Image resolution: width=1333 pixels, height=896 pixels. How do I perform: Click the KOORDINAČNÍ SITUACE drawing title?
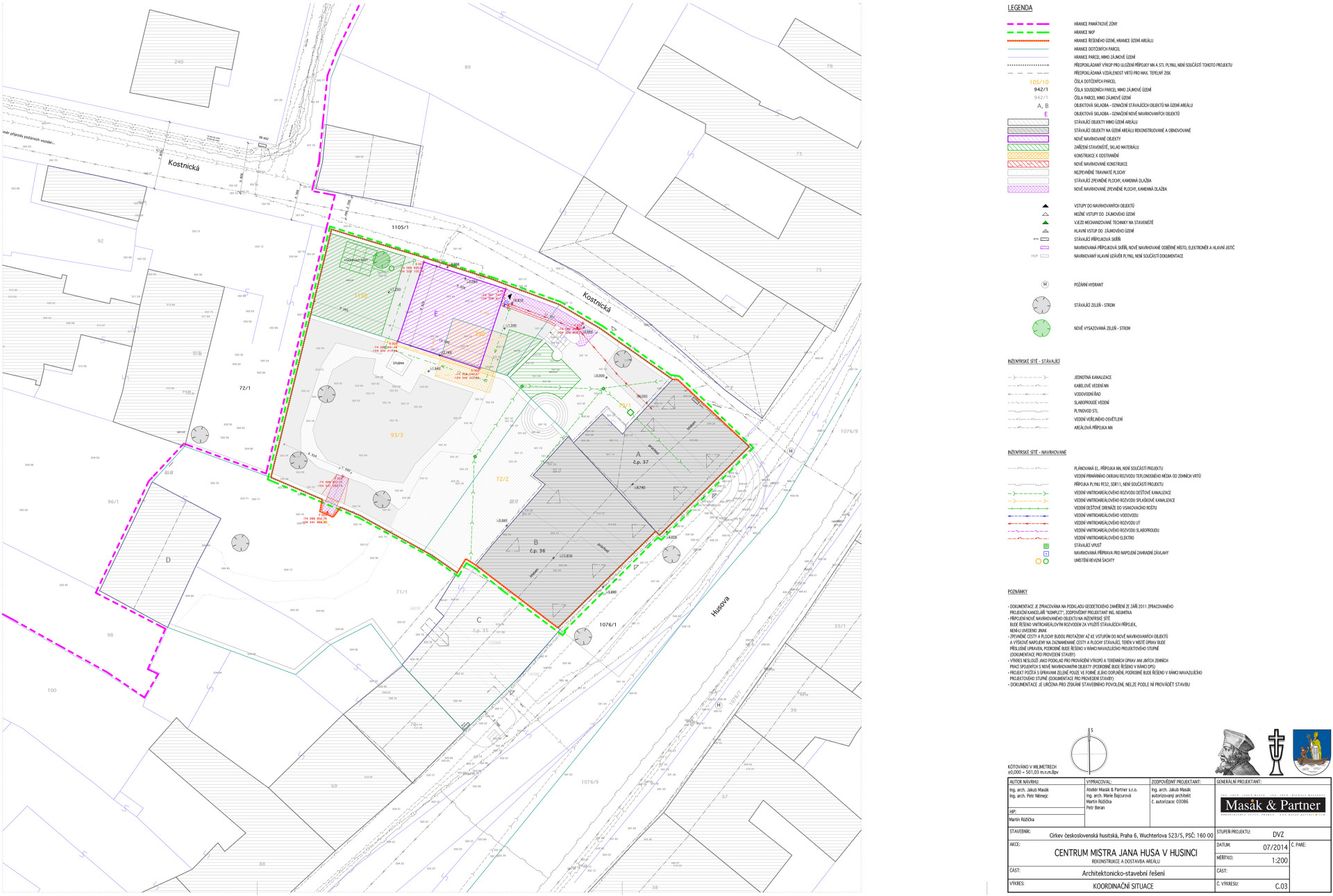pyautogui.click(x=1123, y=886)
